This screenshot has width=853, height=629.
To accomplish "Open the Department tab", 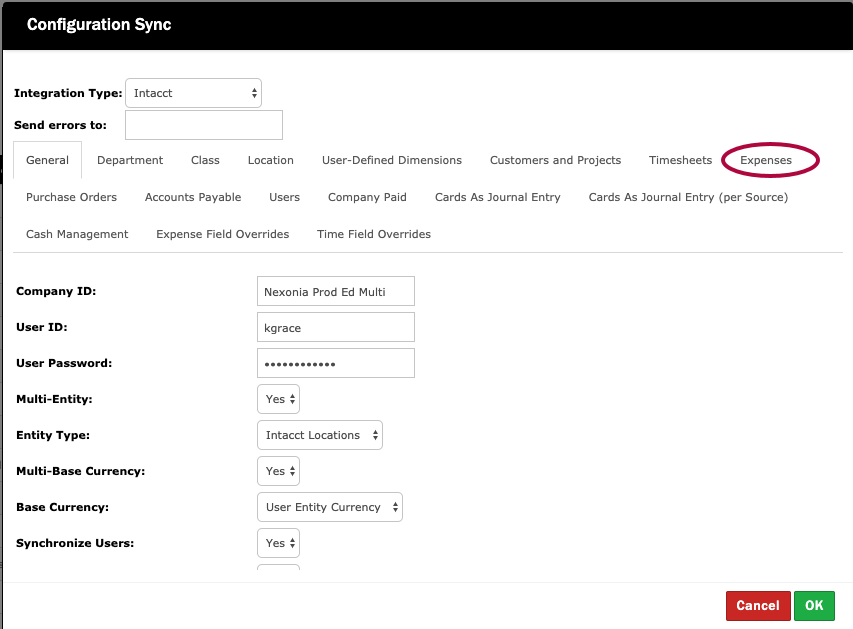I will pyautogui.click(x=130, y=160).
